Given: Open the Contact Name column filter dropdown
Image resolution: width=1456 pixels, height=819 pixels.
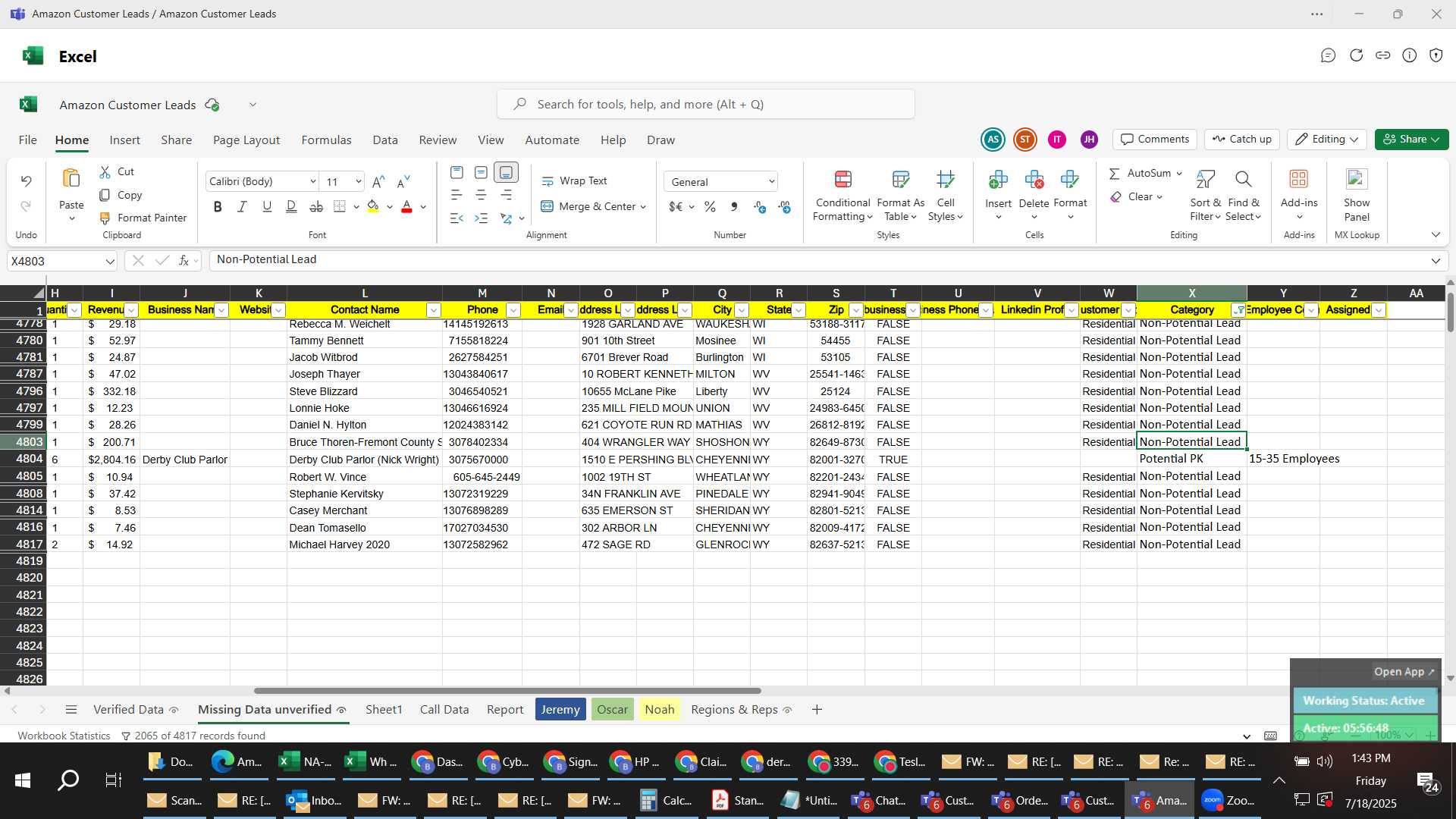Looking at the screenshot, I should pyautogui.click(x=433, y=310).
